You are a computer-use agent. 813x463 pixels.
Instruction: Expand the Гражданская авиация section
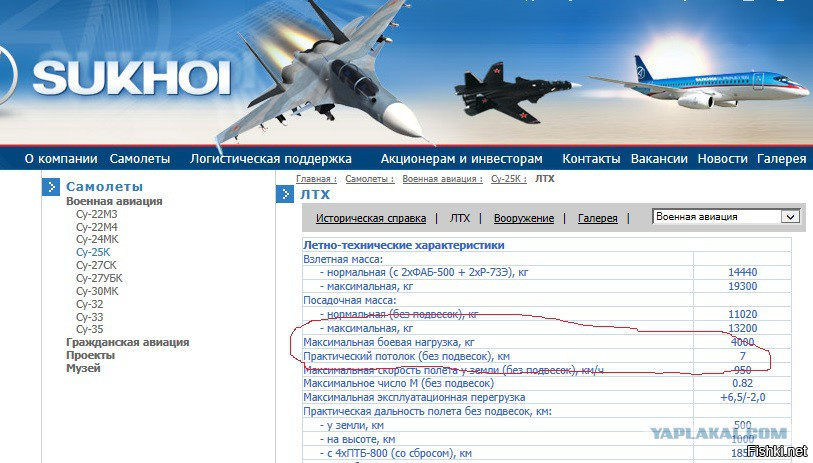click(128, 342)
